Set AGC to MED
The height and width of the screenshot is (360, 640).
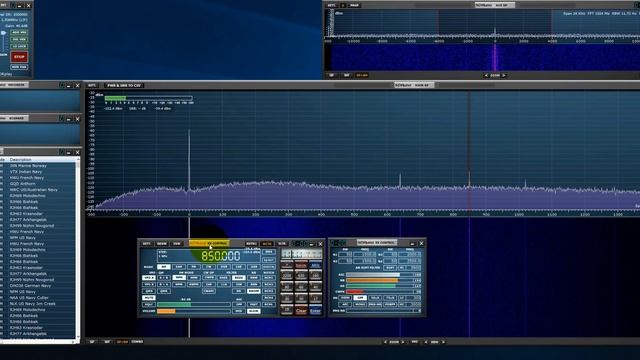[239, 311]
